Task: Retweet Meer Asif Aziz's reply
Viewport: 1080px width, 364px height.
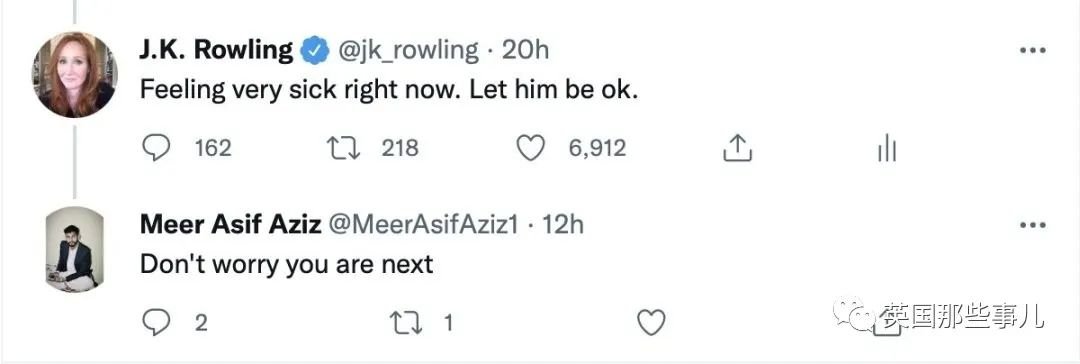Action: [406, 323]
